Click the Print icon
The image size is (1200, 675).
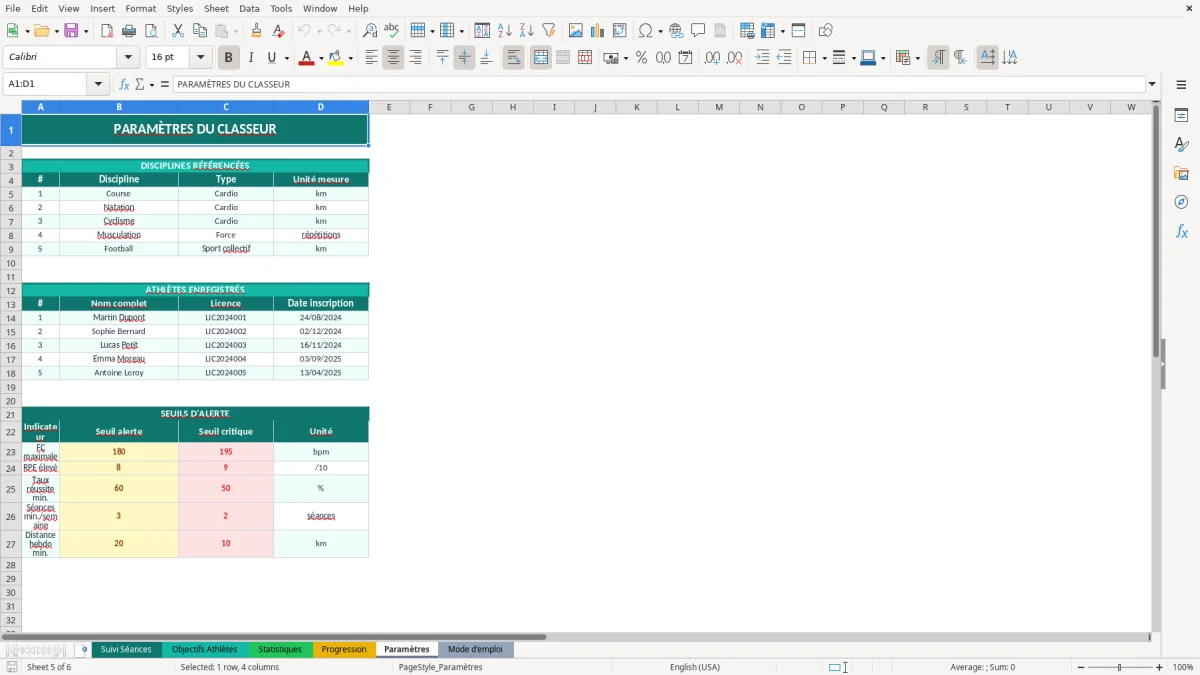[130, 31]
